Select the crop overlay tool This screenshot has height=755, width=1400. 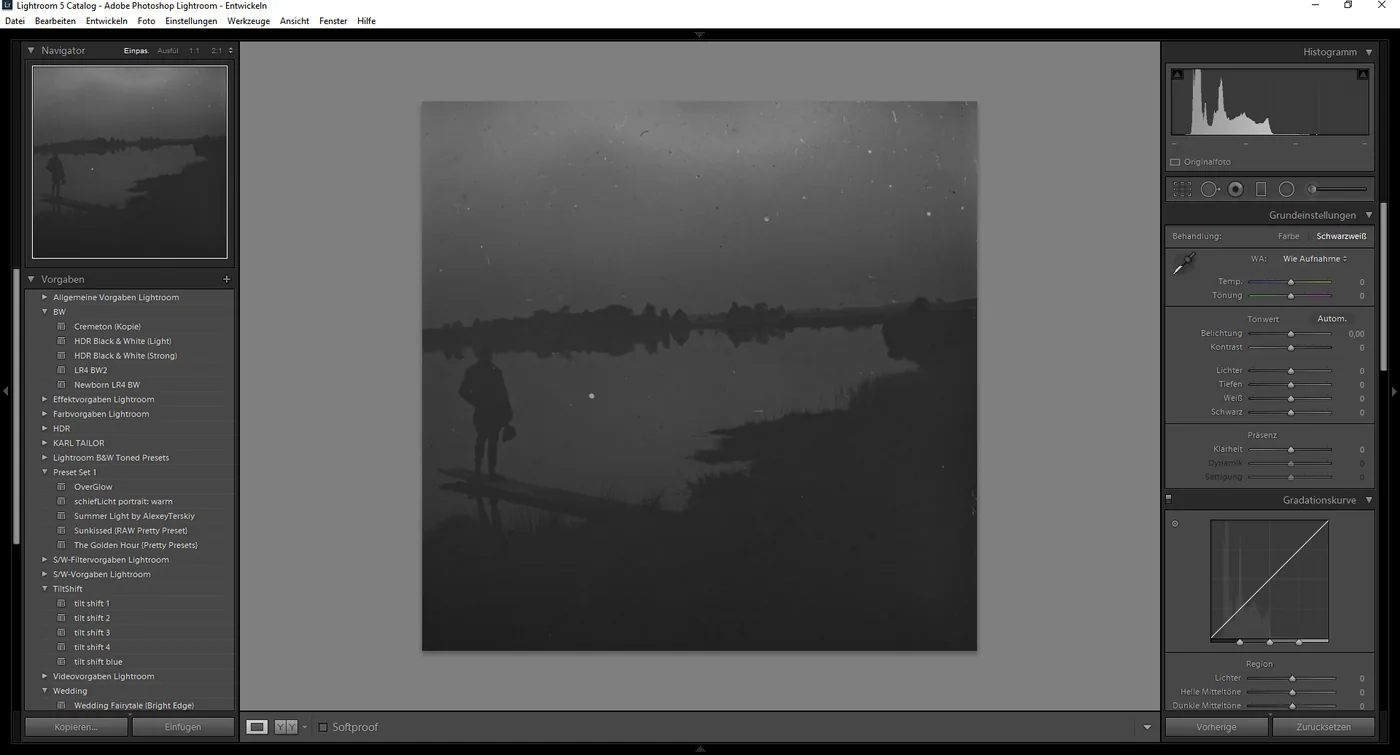(x=1182, y=189)
